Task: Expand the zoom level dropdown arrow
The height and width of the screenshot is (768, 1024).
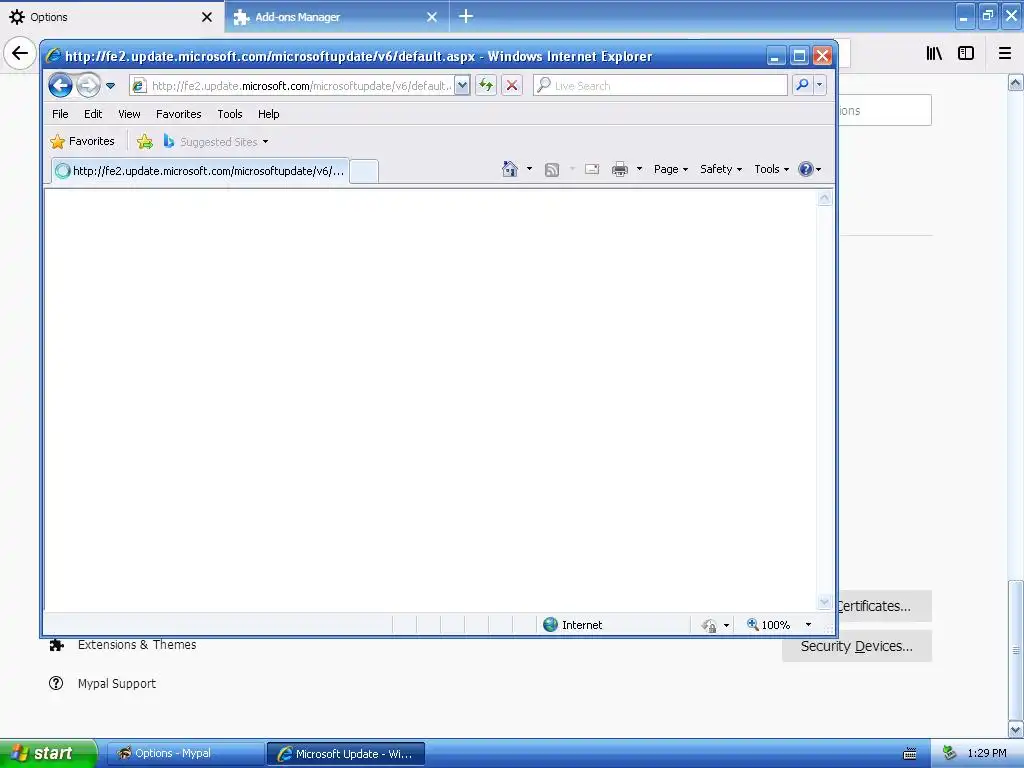Action: pyautogui.click(x=808, y=625)
